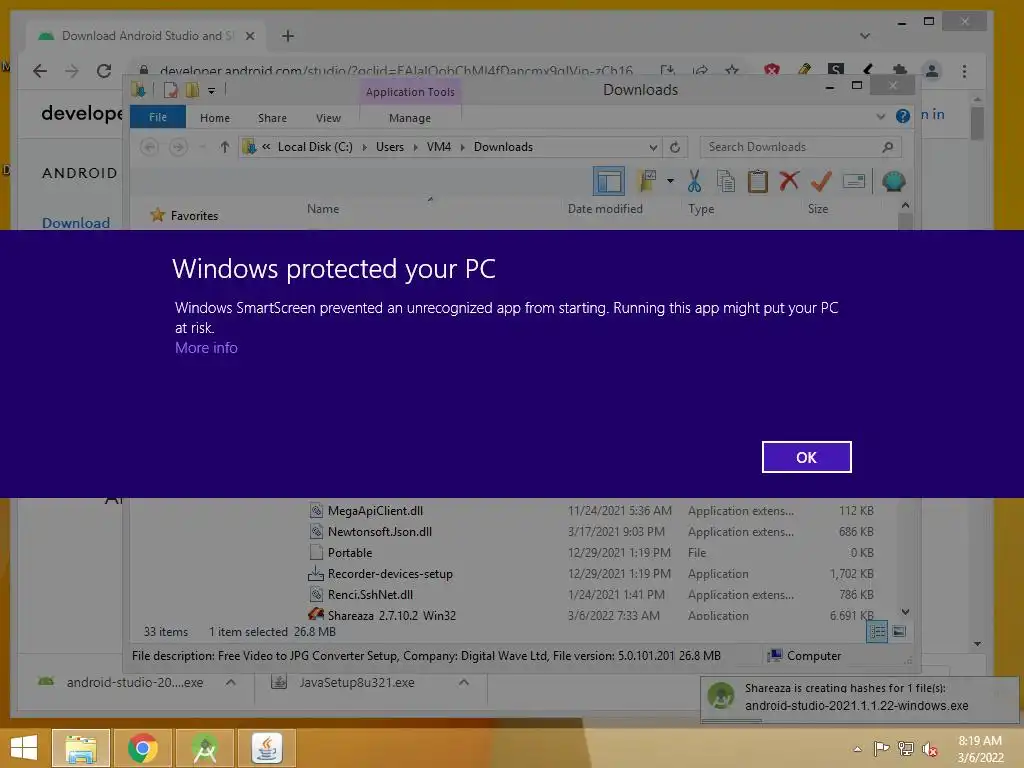The width and height of the screenshot is (1024, 768).
Task: Switch to large icons view in status bar
Action: click(899, 632)
